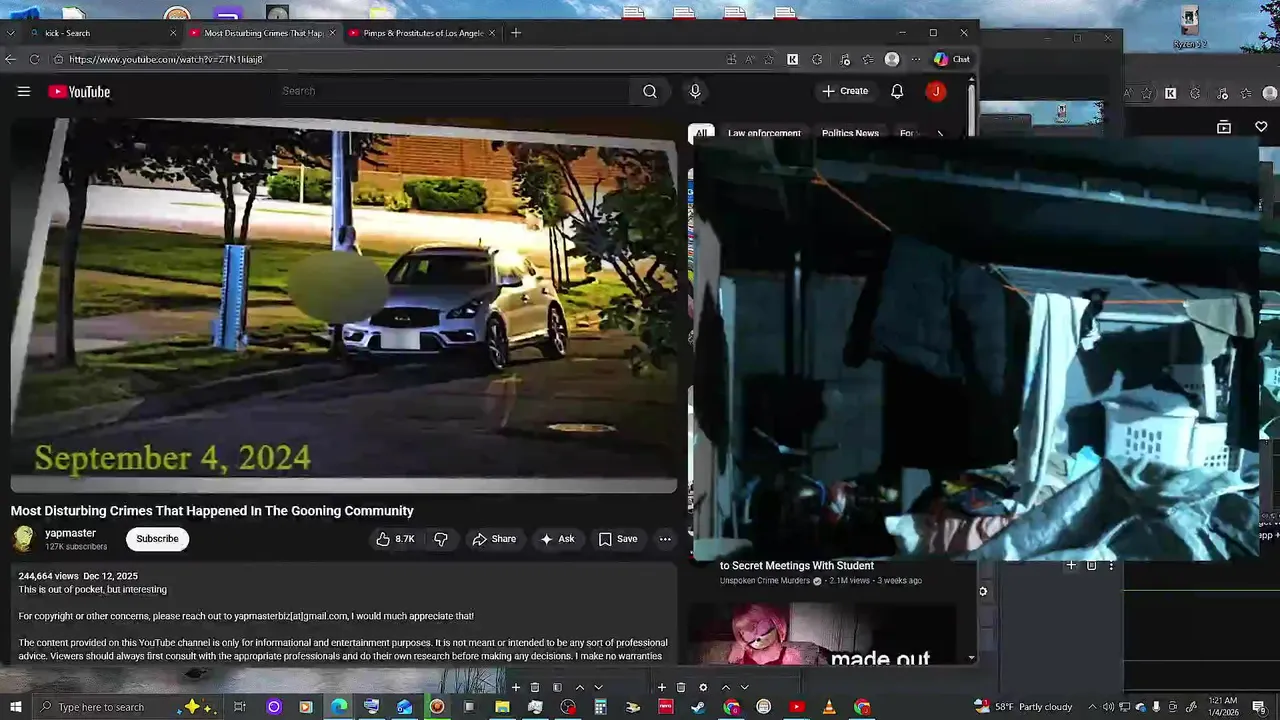
Task: Click the description line 'This is out of pocket, but interesting'
Action: pos(93,590)
